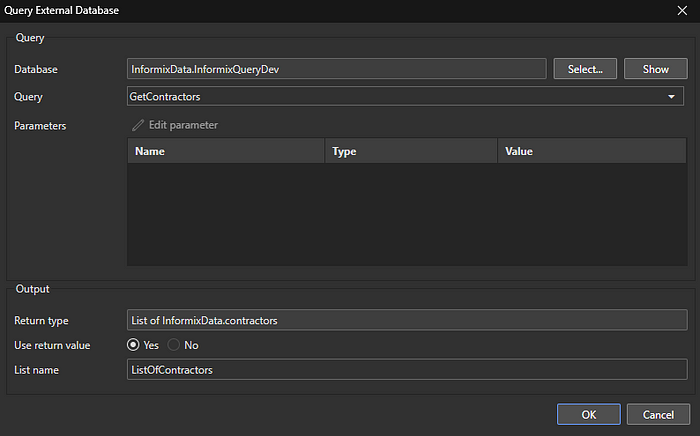Image resolution: width=700 pixels, height=436 pixels.
Task: Select Yes for Use return value
Action: pyautogui.click(x=134, y=345)
